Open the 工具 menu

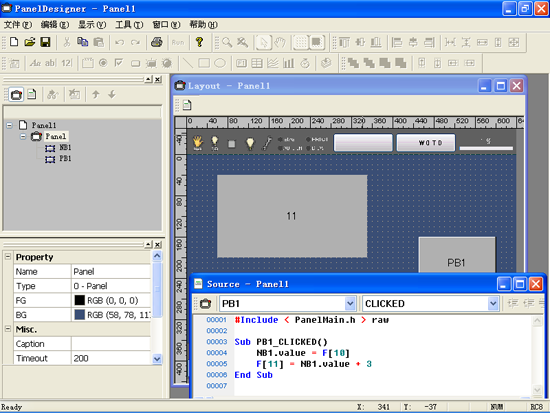pos(129,25)
